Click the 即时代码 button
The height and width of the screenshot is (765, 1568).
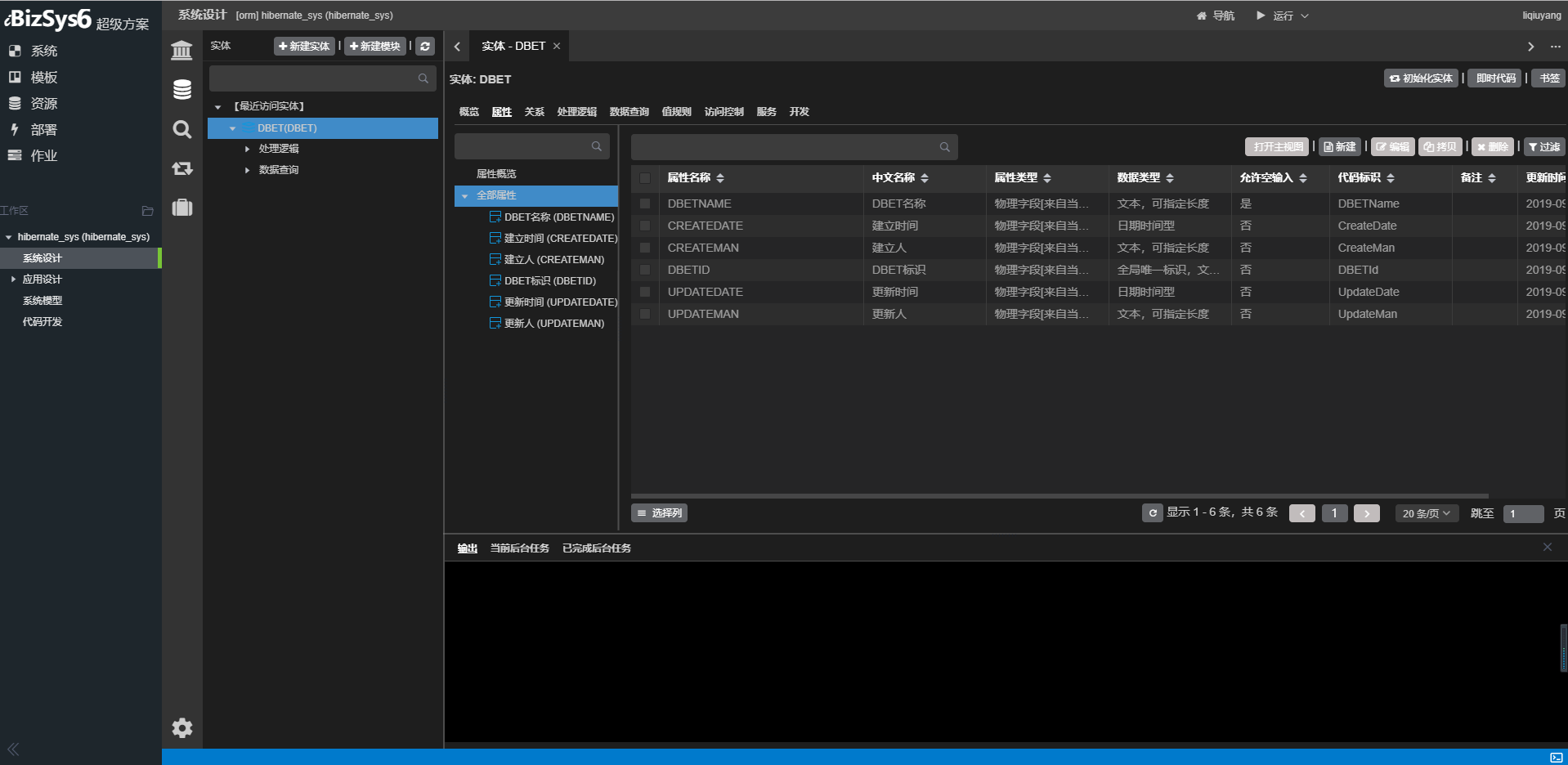click(x=1496, y=78)
